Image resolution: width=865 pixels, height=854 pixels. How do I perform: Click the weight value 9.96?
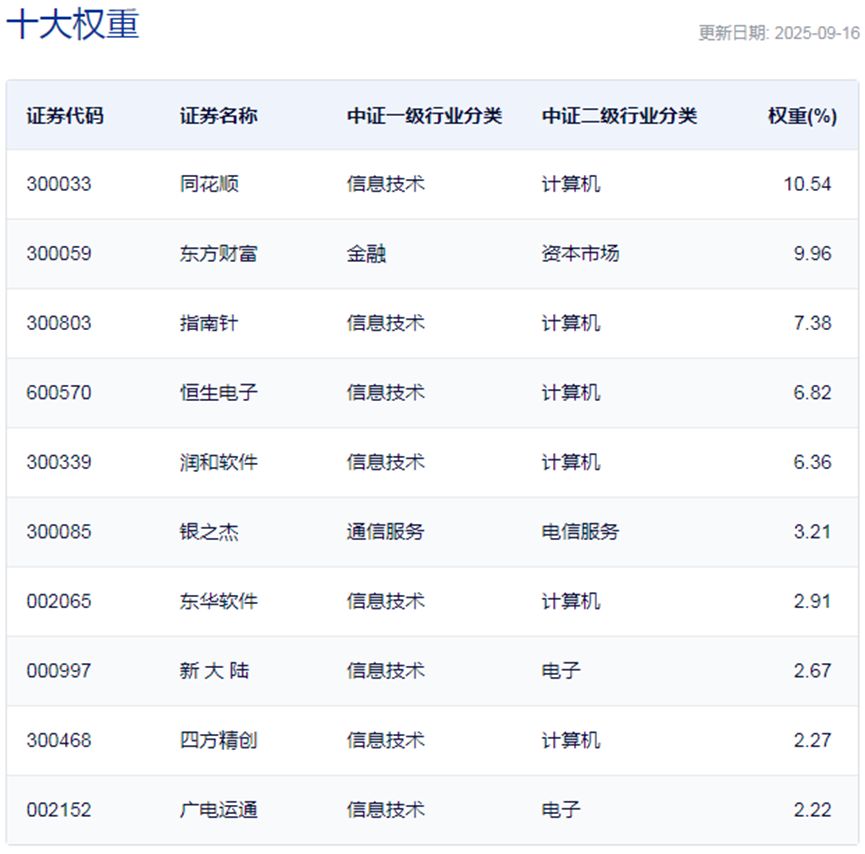(812, 253)
